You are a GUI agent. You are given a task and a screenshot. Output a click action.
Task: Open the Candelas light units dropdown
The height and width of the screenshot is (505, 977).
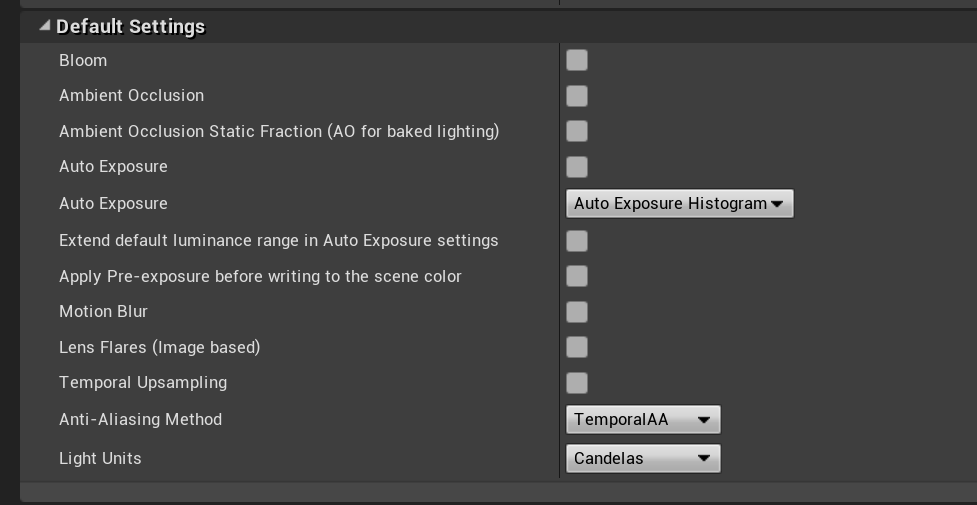pos(642,459)
